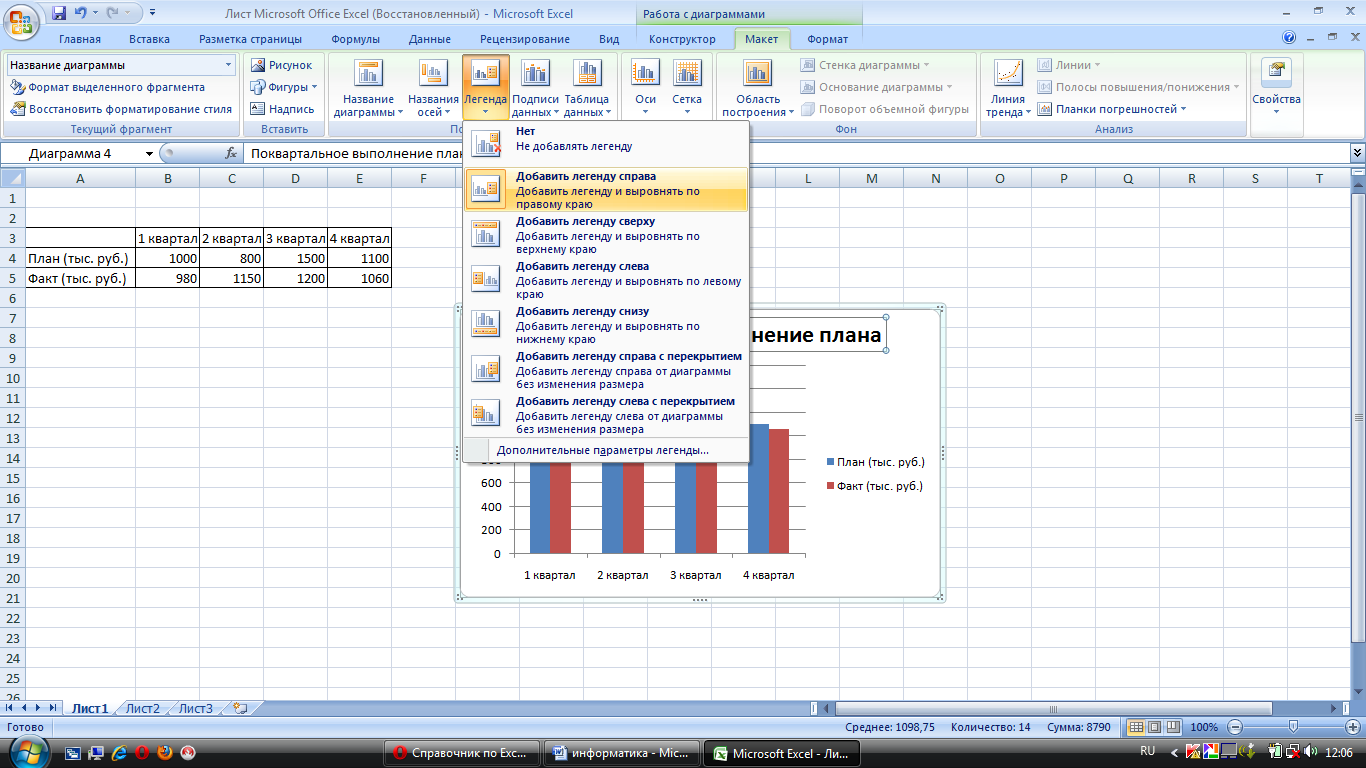Open the Формулы ribbon tab
The image size is (1366, 768).
[x=355, y=39]
